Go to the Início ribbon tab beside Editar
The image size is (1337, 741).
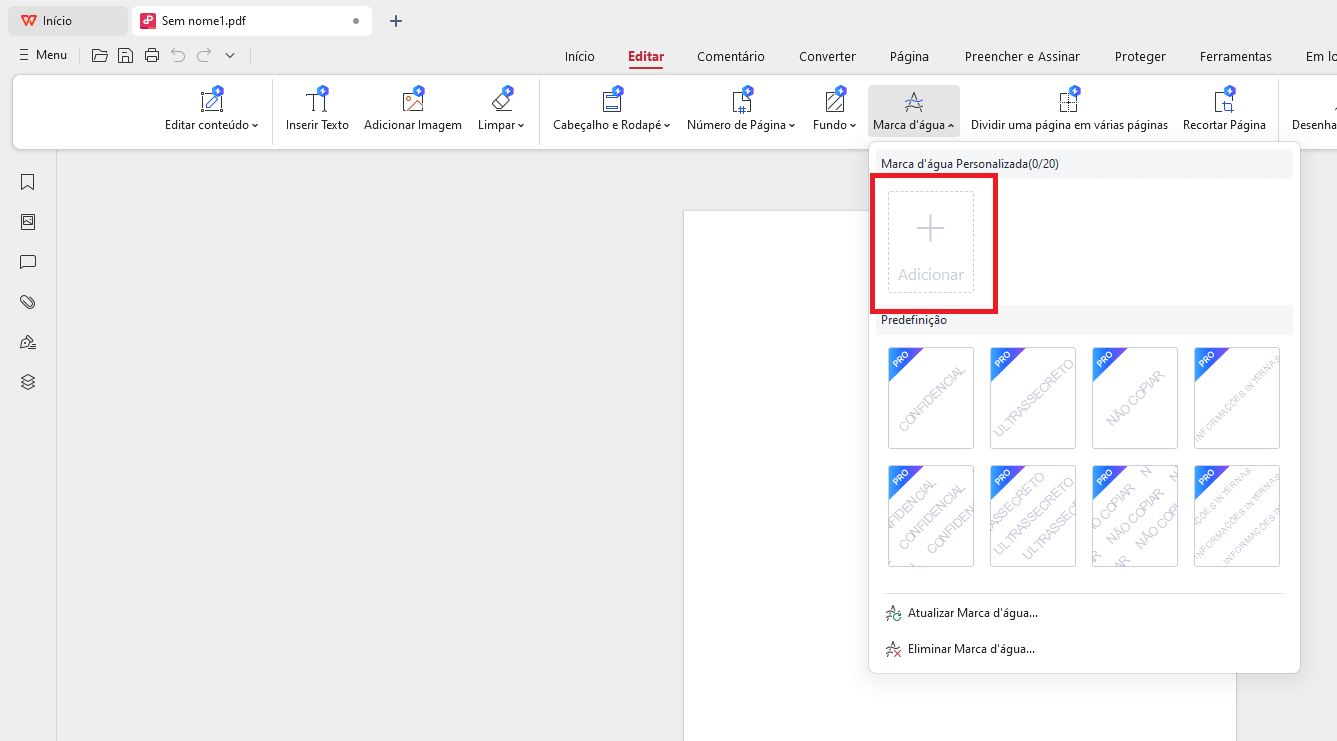coord(580,57)
